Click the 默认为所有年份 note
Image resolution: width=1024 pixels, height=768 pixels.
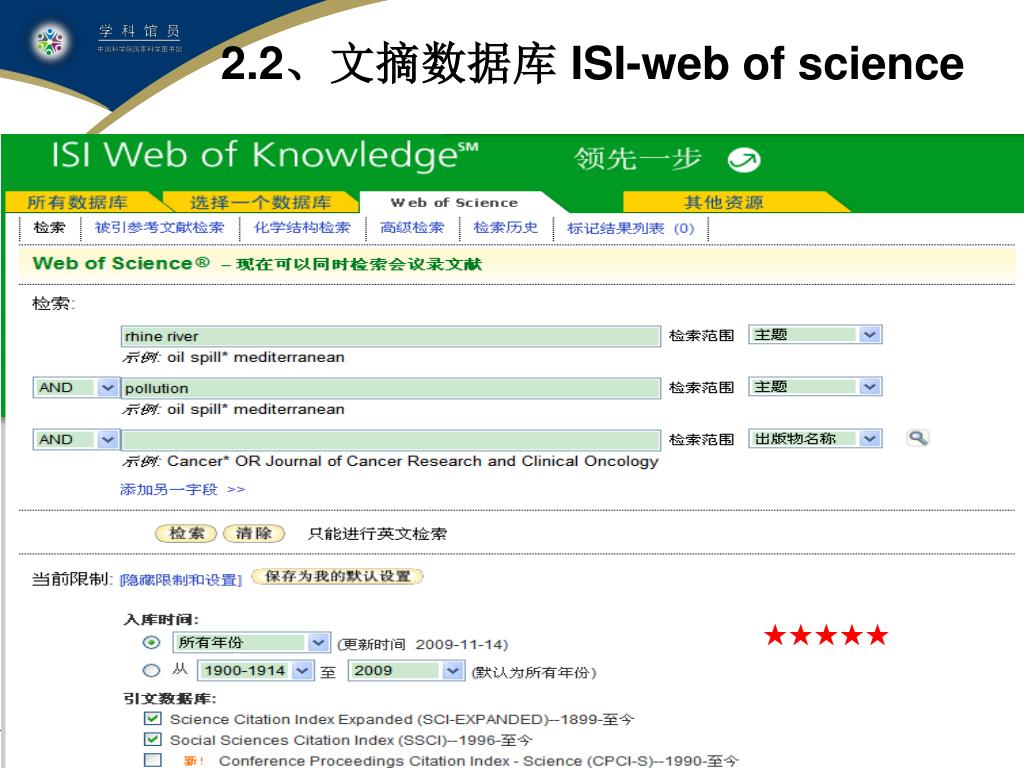(x=534, y=672)
